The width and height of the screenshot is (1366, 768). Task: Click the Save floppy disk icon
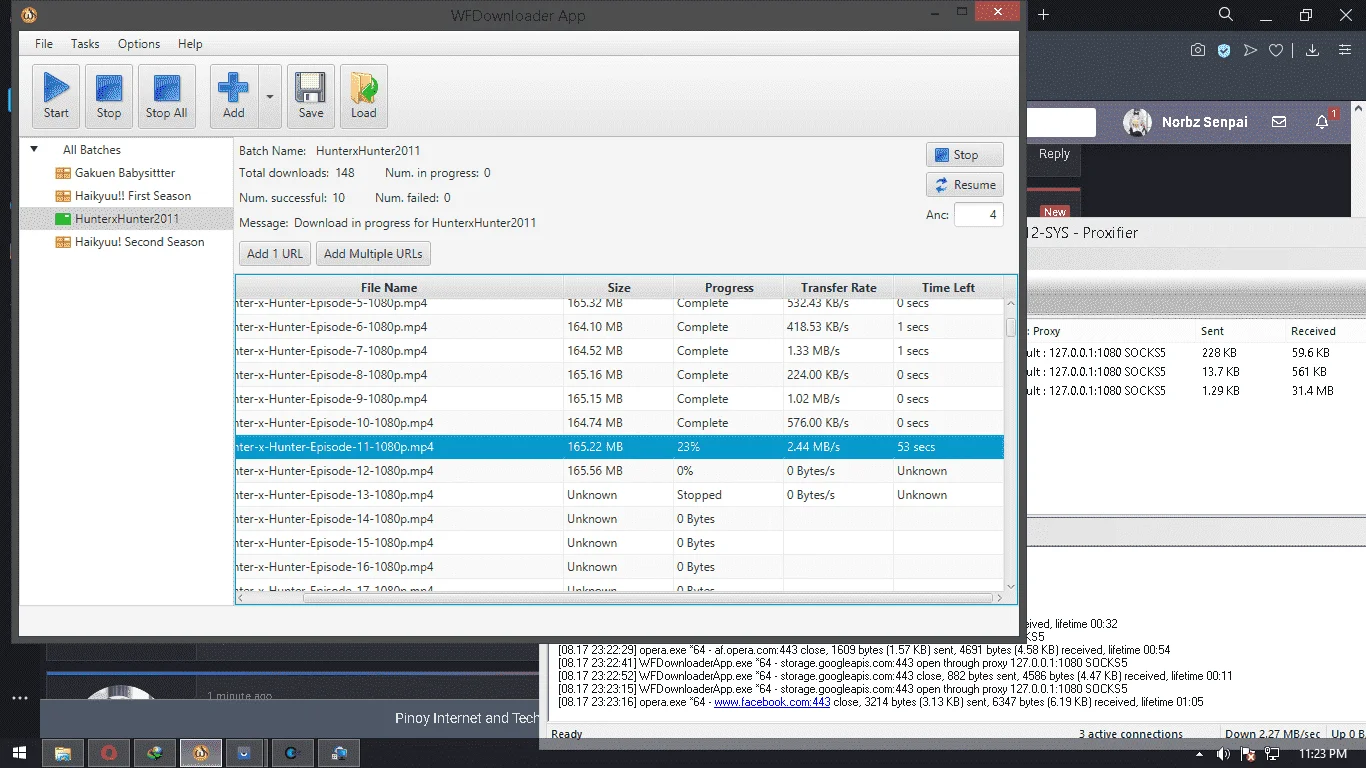(311, 96)
